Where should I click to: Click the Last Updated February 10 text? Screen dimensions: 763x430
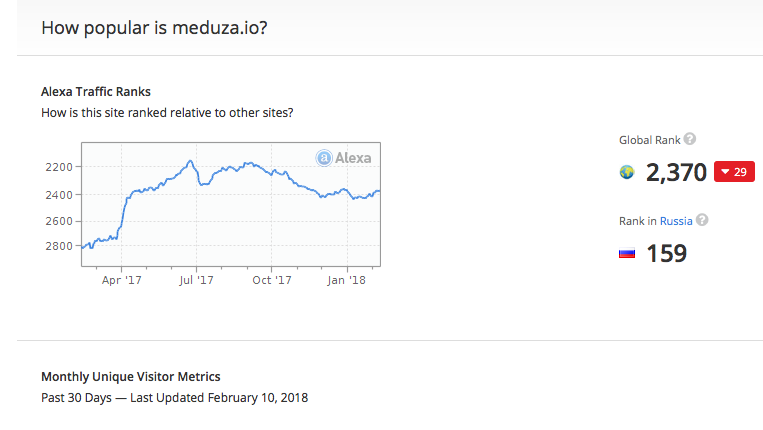point(219,397)
